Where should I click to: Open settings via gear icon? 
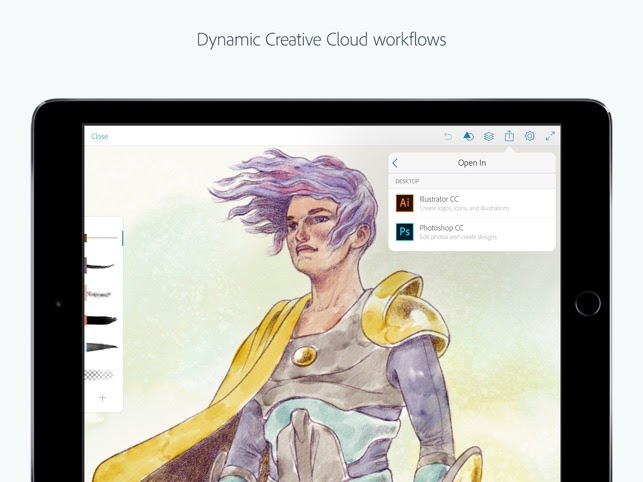click(530, 136)
